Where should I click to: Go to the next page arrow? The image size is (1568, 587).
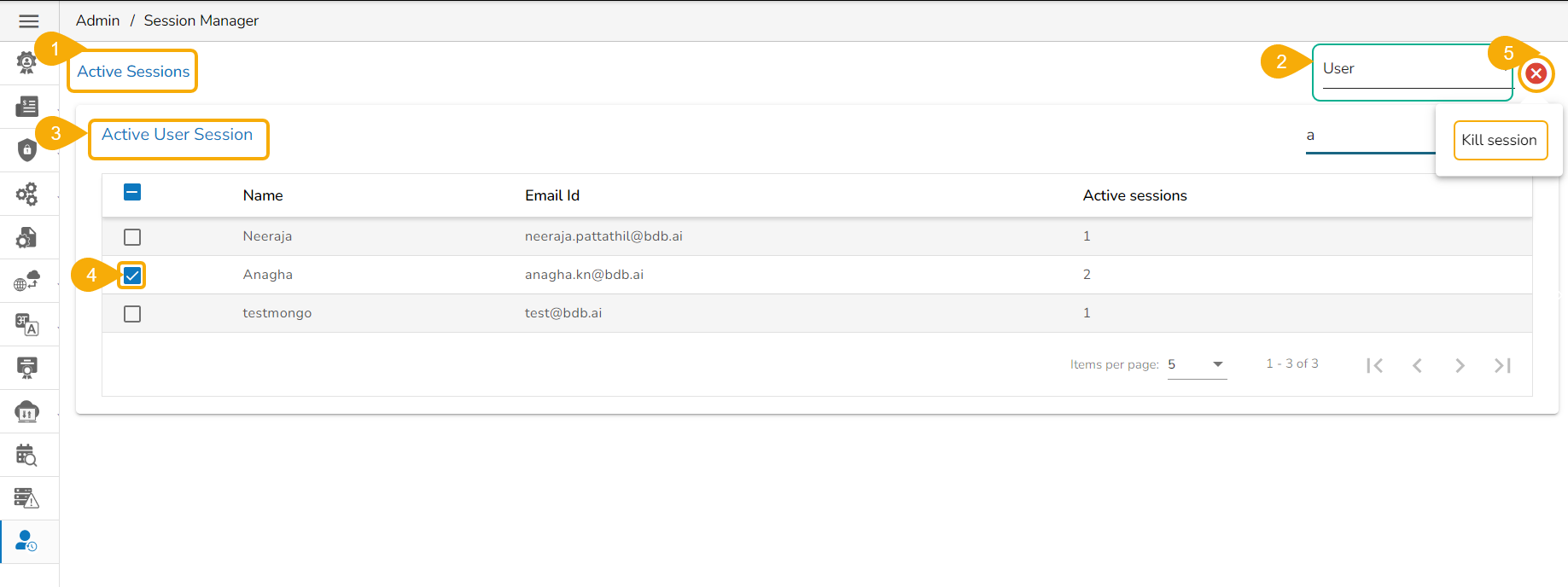tap(1460, 366)
